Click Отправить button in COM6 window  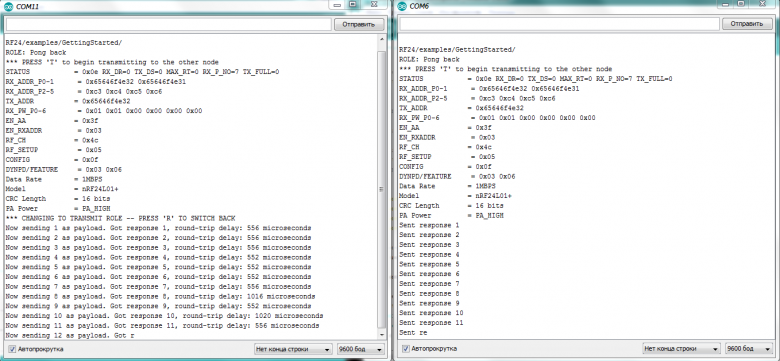pos(748,24)
